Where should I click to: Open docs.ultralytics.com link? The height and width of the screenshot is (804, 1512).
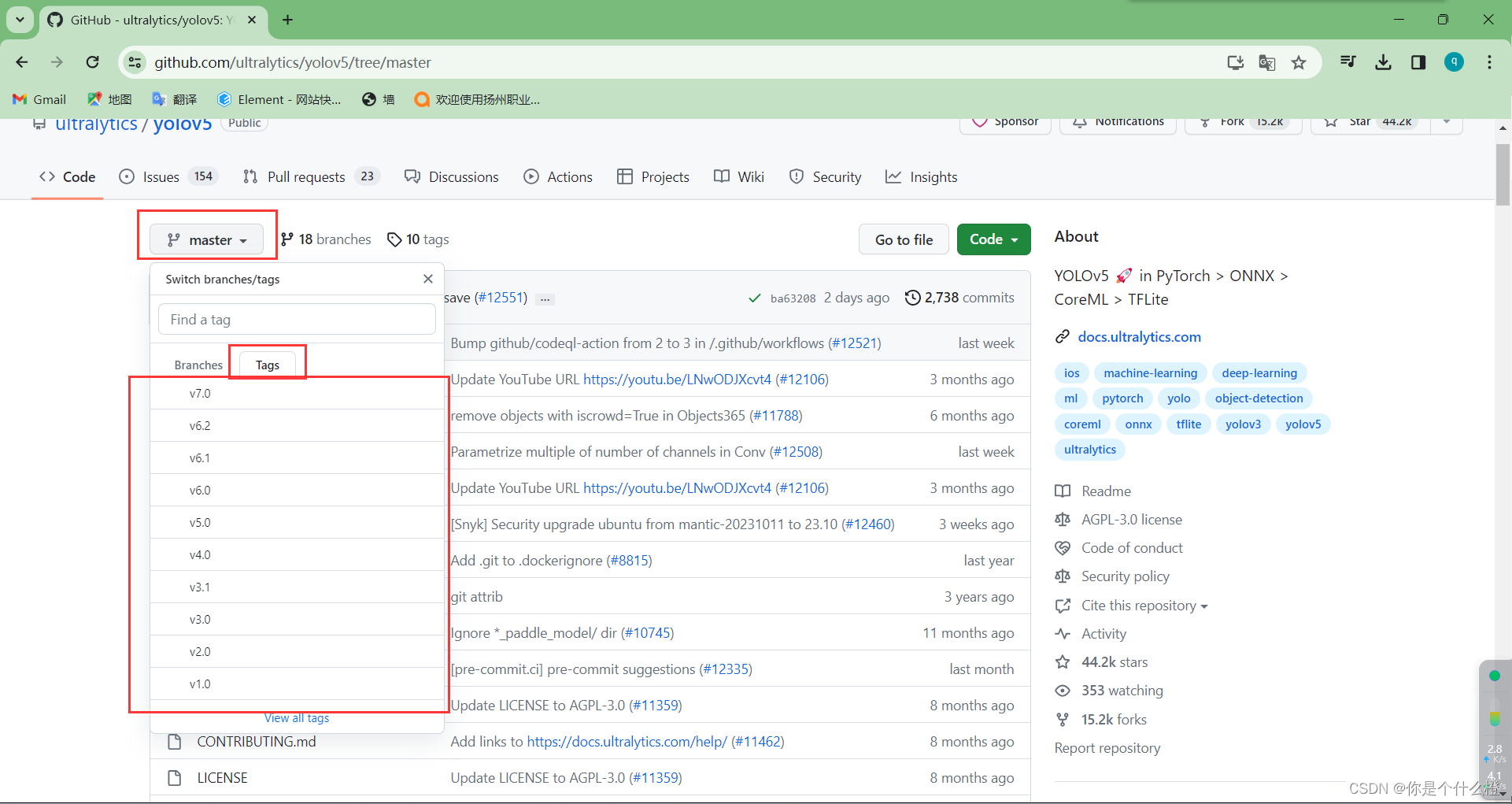point(1139,336)
